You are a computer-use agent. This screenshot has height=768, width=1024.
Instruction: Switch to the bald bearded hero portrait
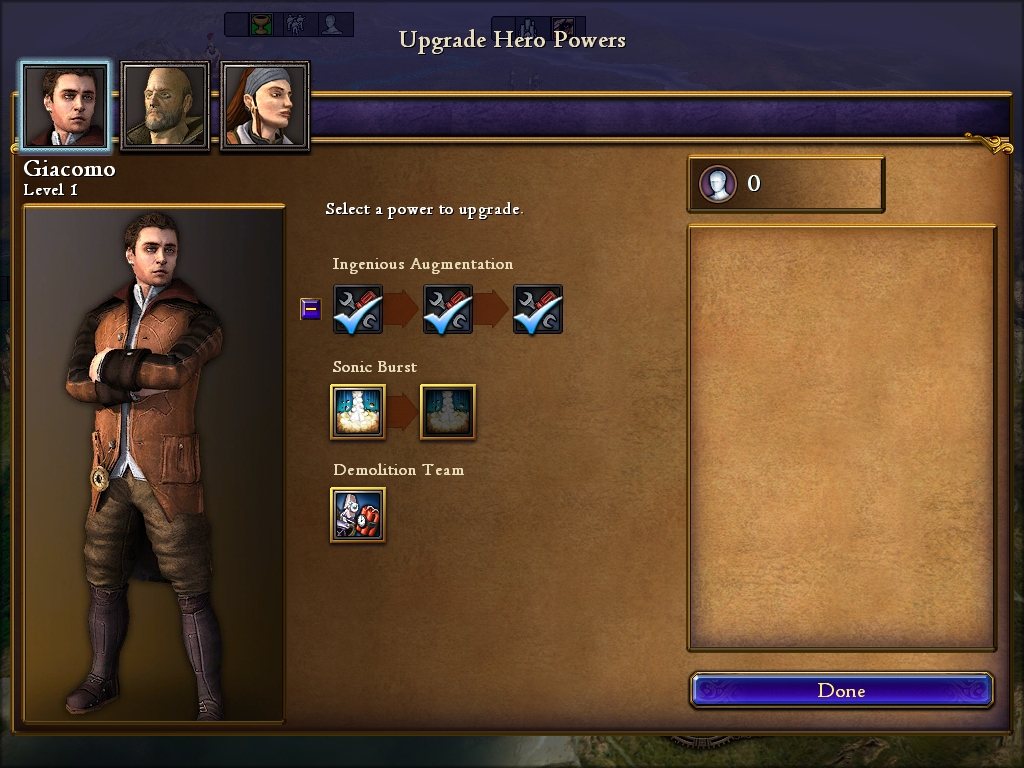165,106
